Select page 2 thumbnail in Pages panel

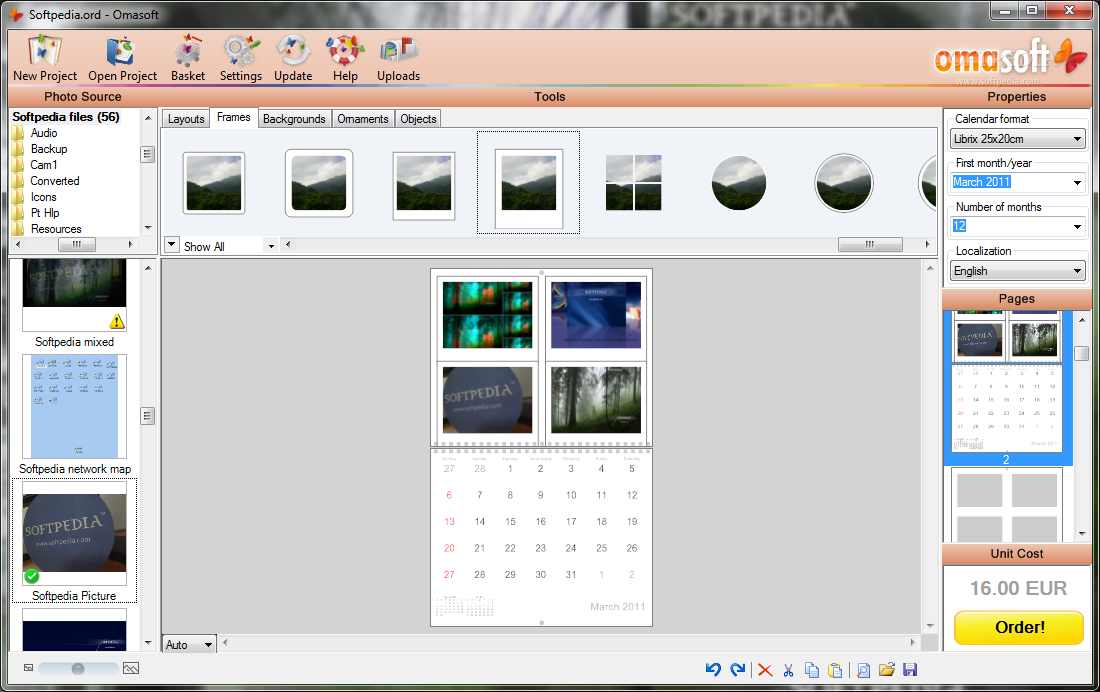pos(1007,387)
